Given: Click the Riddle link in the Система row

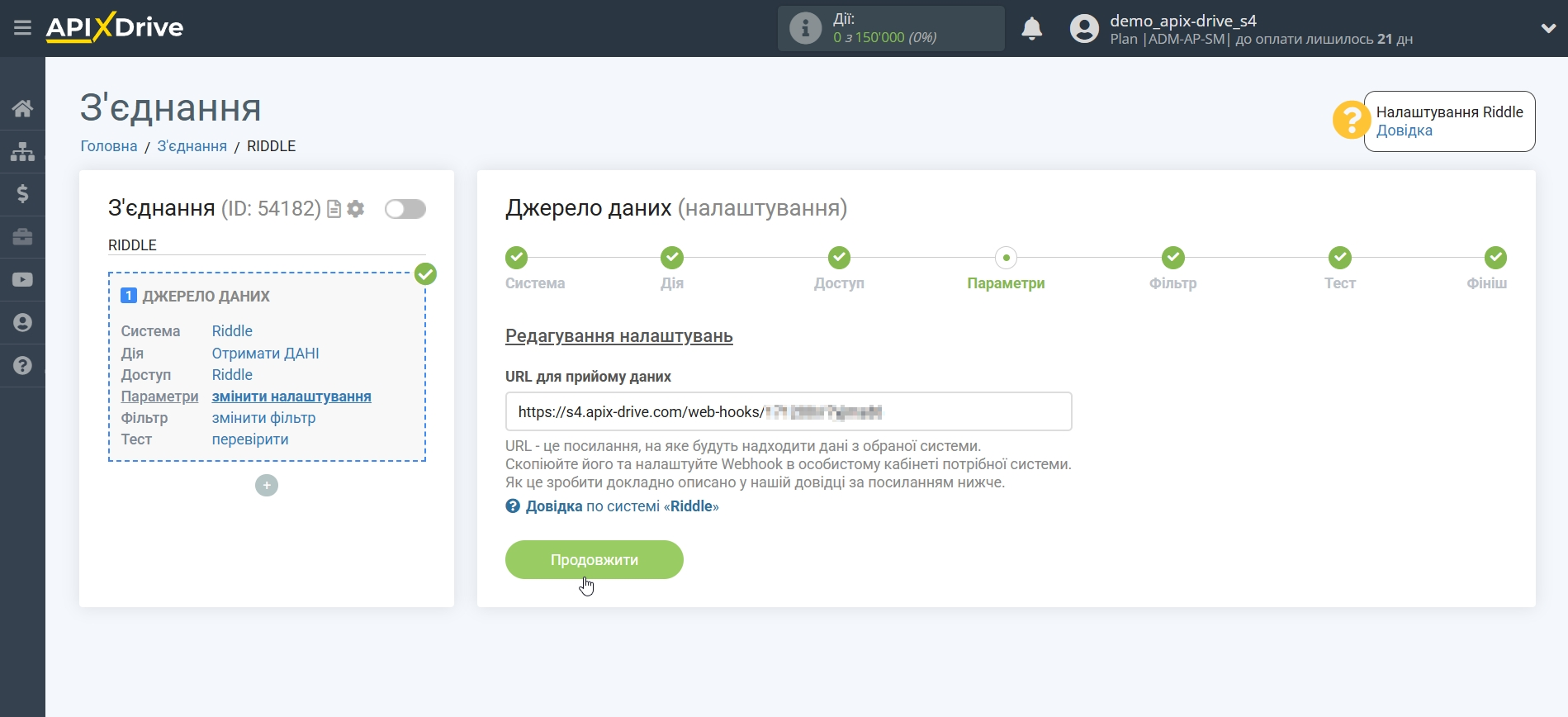Looking at the screenshot, I should tap(232, 331).
